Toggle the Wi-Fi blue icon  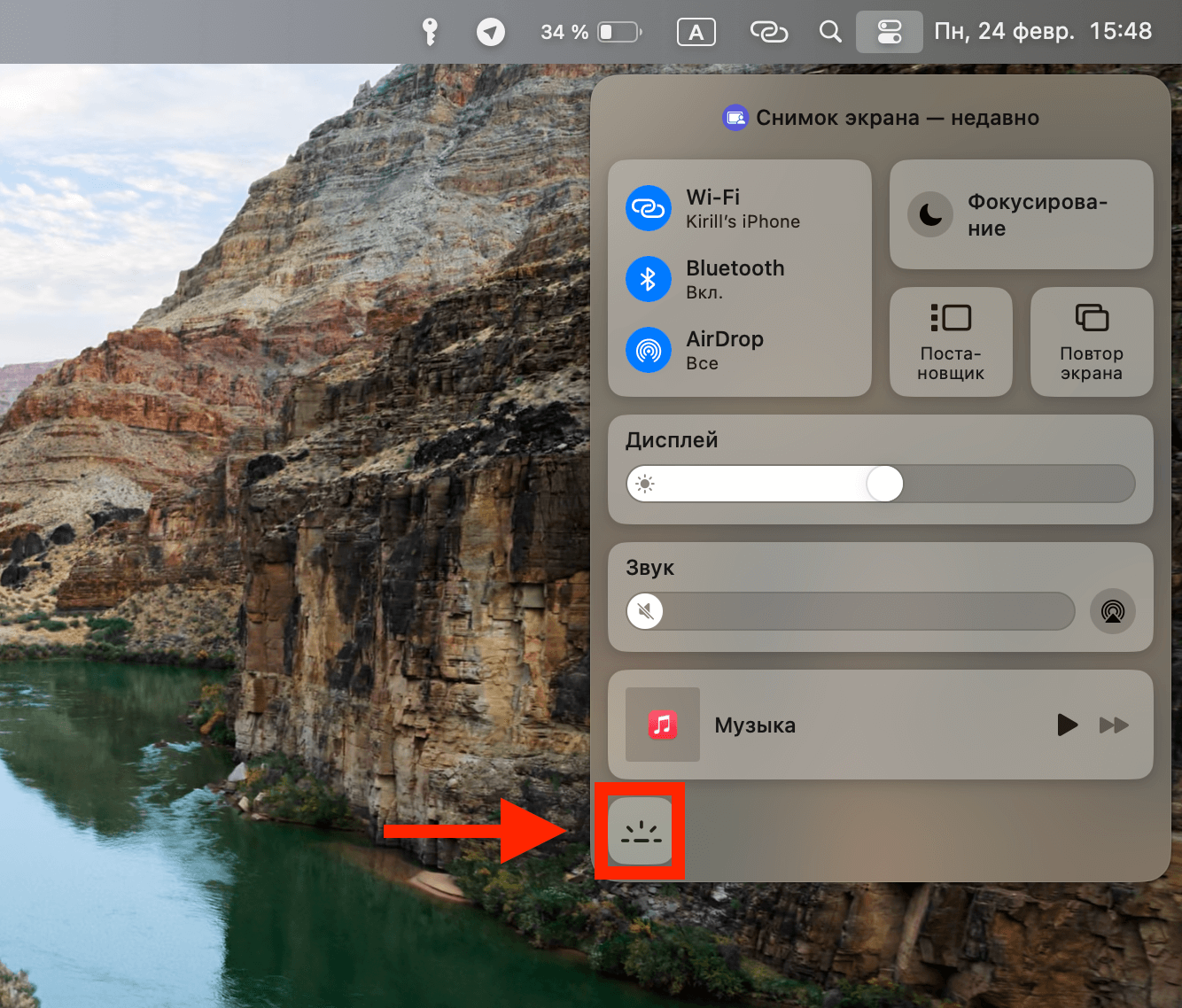tap(649, 209)
